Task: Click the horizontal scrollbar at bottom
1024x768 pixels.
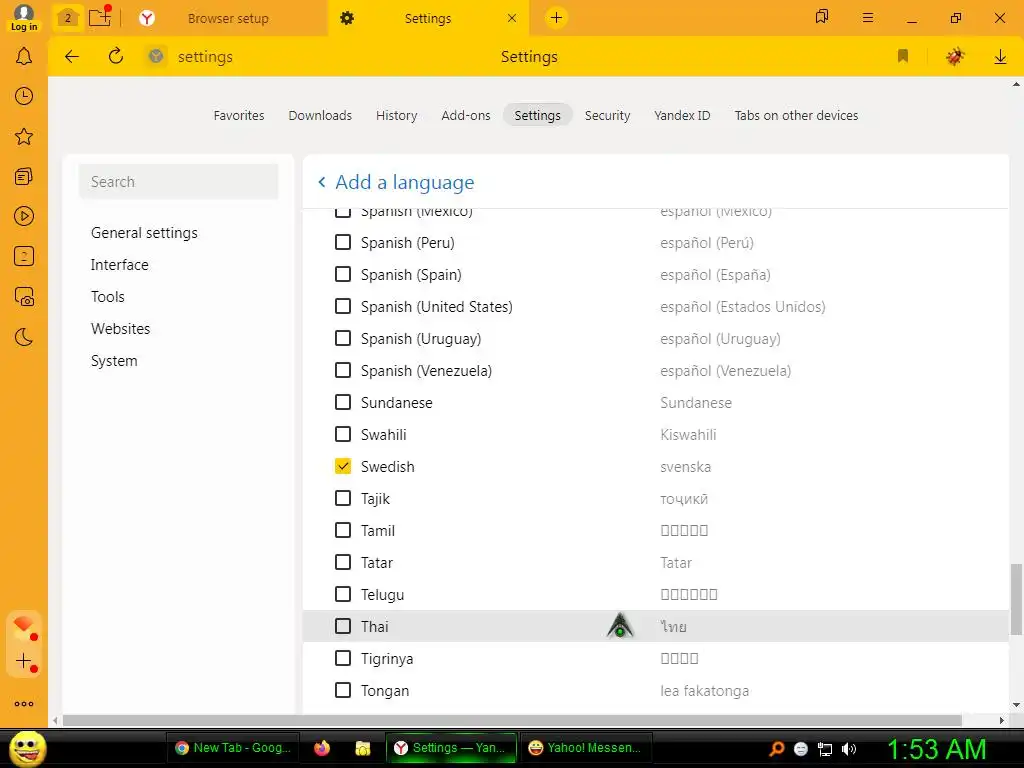Action: (x=513, y=720)
